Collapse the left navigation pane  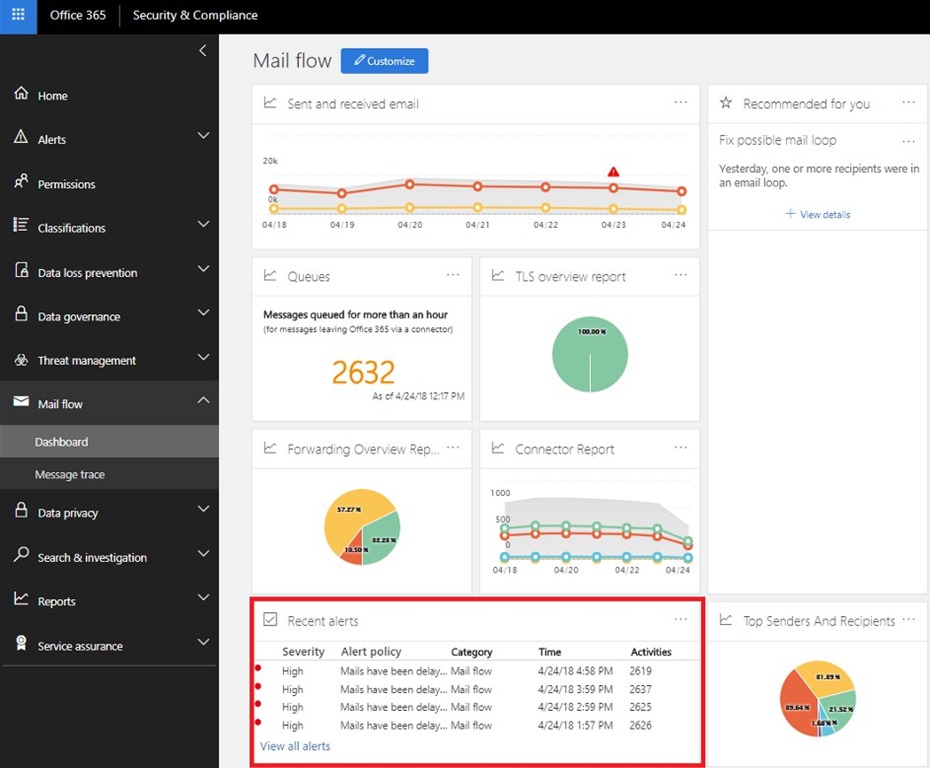(x=203, y=50)
